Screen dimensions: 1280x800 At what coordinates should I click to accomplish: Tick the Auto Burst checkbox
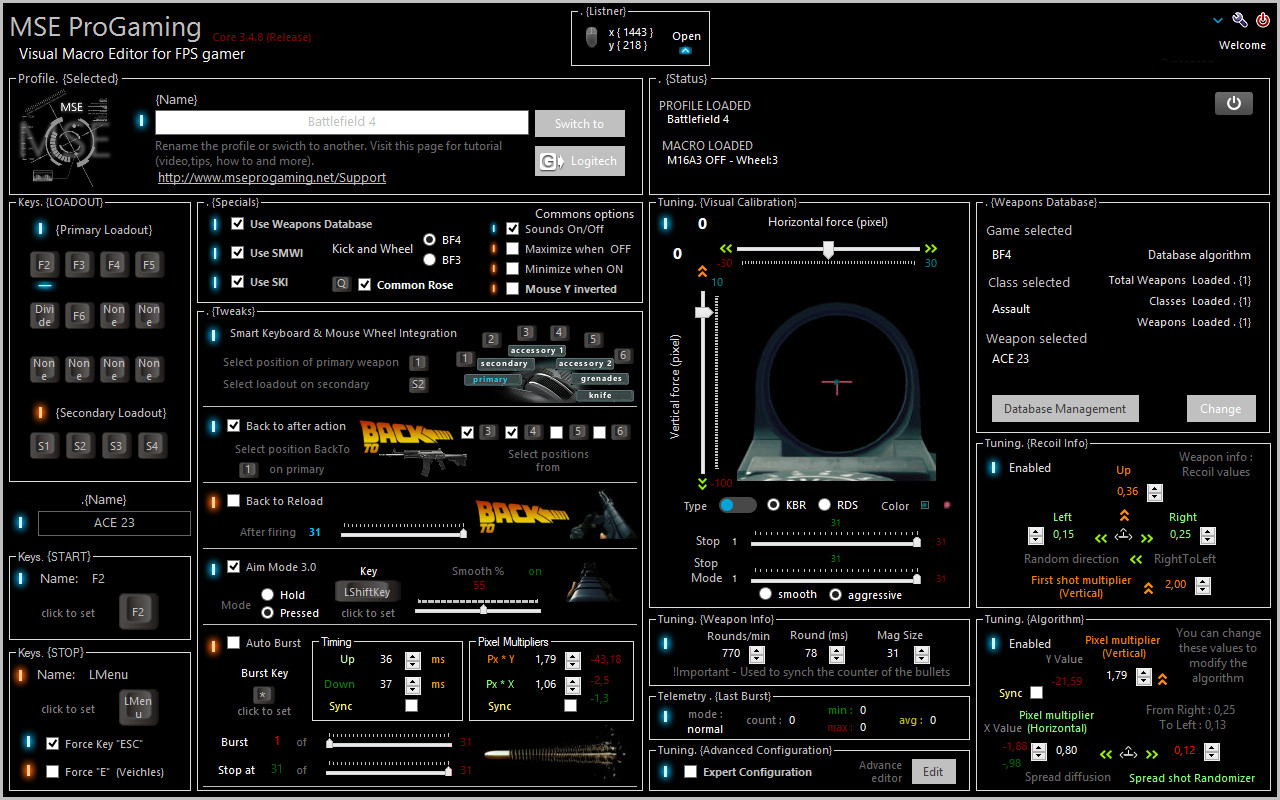click(x=234, y=643)
